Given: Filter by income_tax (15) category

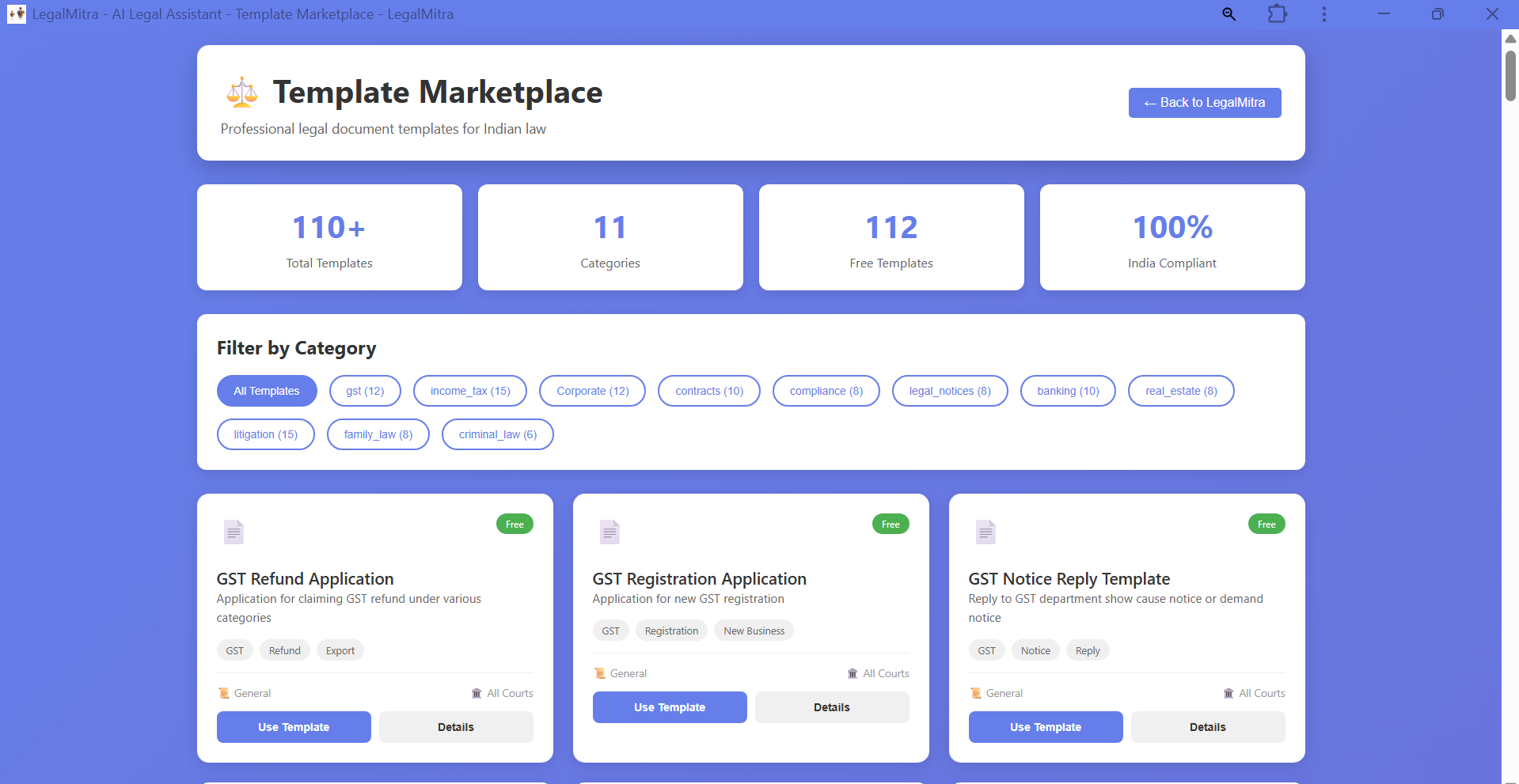Looking at the screenshot, I should (470, 391).
